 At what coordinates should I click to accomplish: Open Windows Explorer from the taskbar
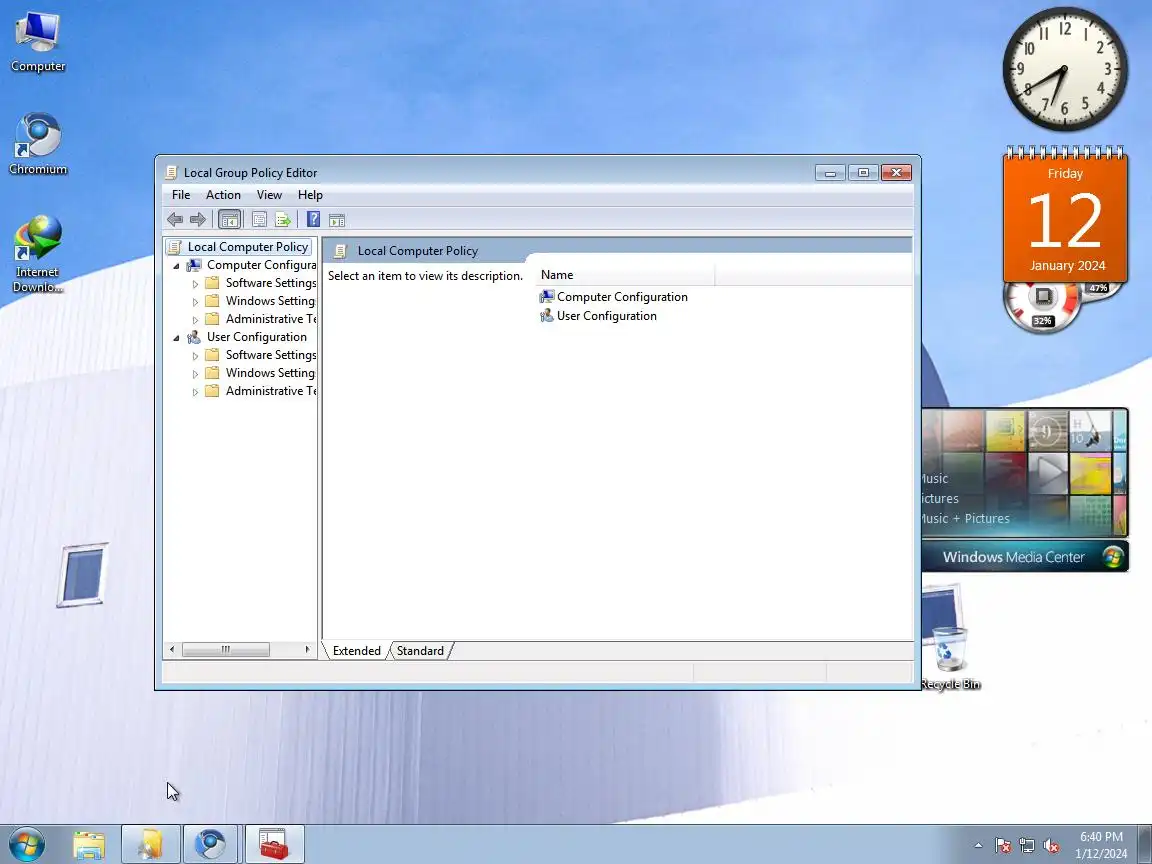pyautogui.click(x=89, y=844)
